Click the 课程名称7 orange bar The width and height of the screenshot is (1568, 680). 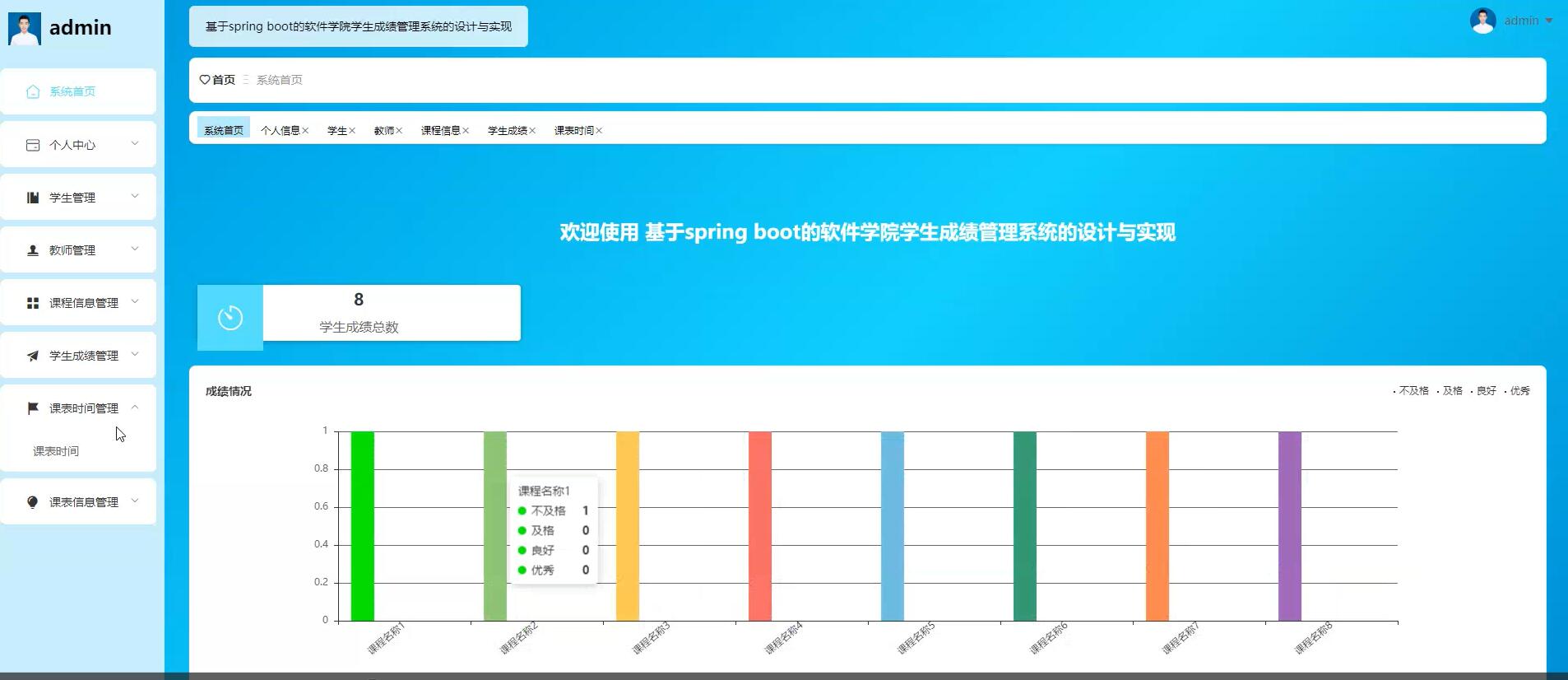tap(1157, 526)
